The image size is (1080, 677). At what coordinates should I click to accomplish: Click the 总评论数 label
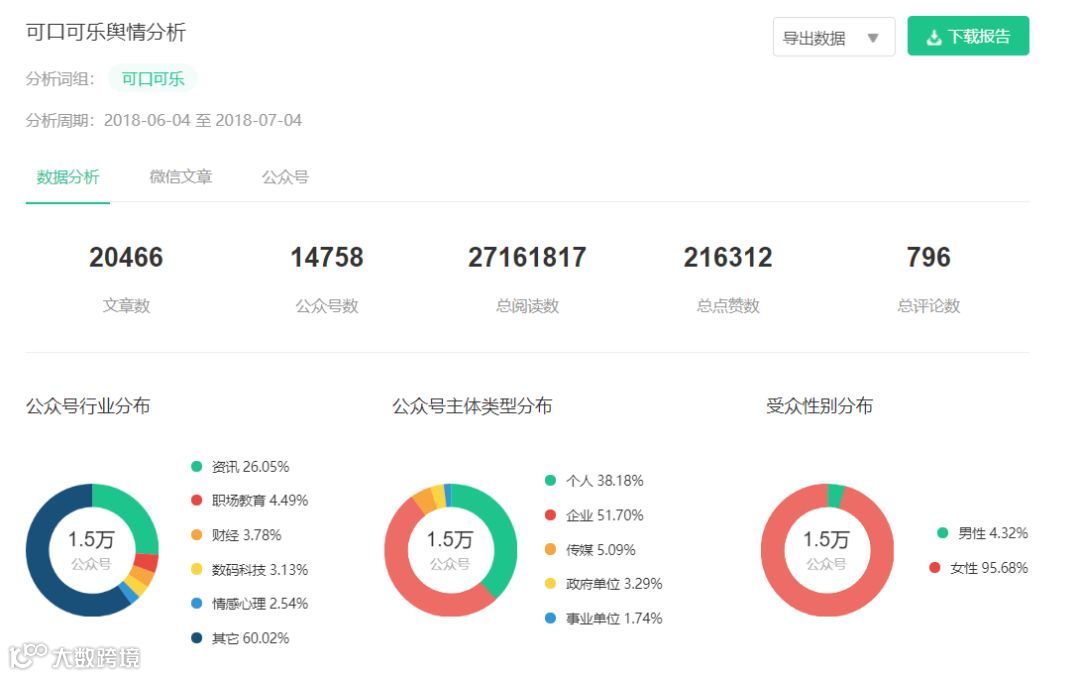(928, 305)
